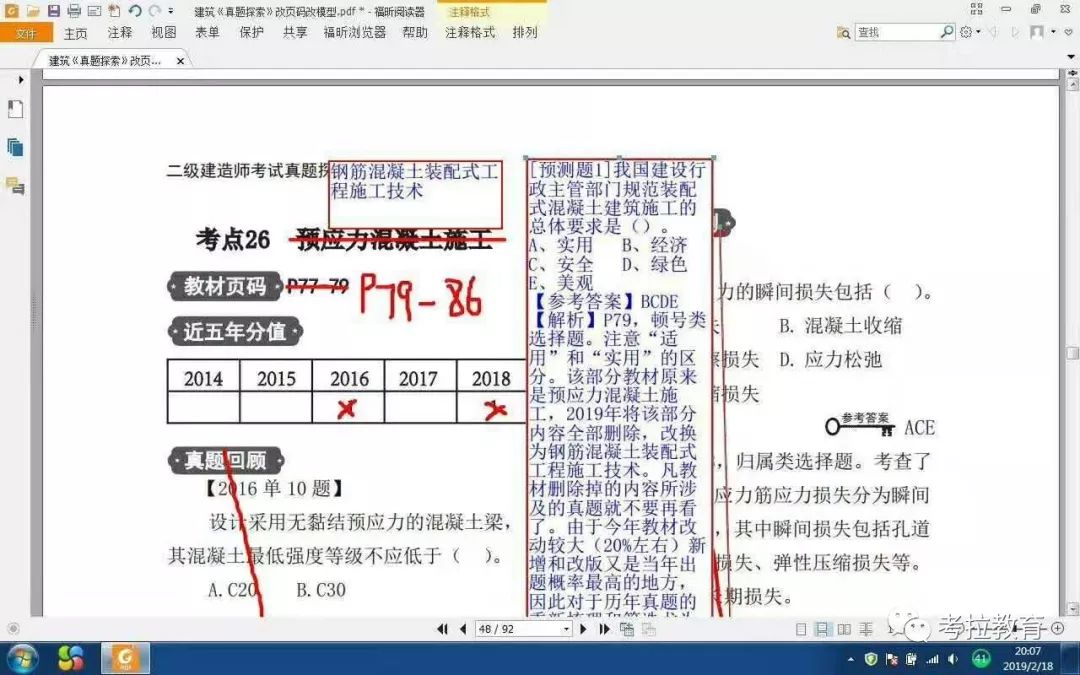Mute audio via the tray speaker icon

point(952,661)
